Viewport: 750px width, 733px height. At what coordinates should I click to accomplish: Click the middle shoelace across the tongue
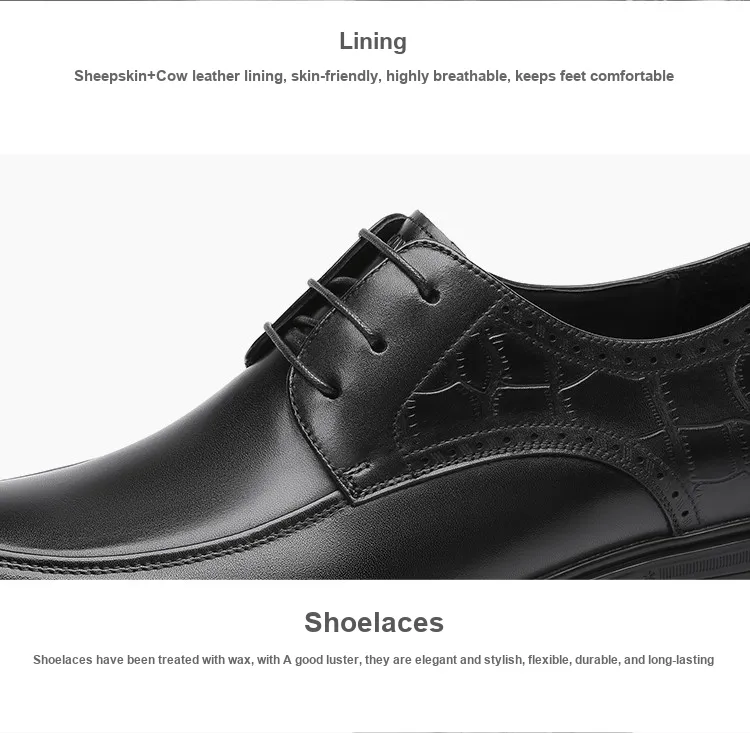[345, 311]
